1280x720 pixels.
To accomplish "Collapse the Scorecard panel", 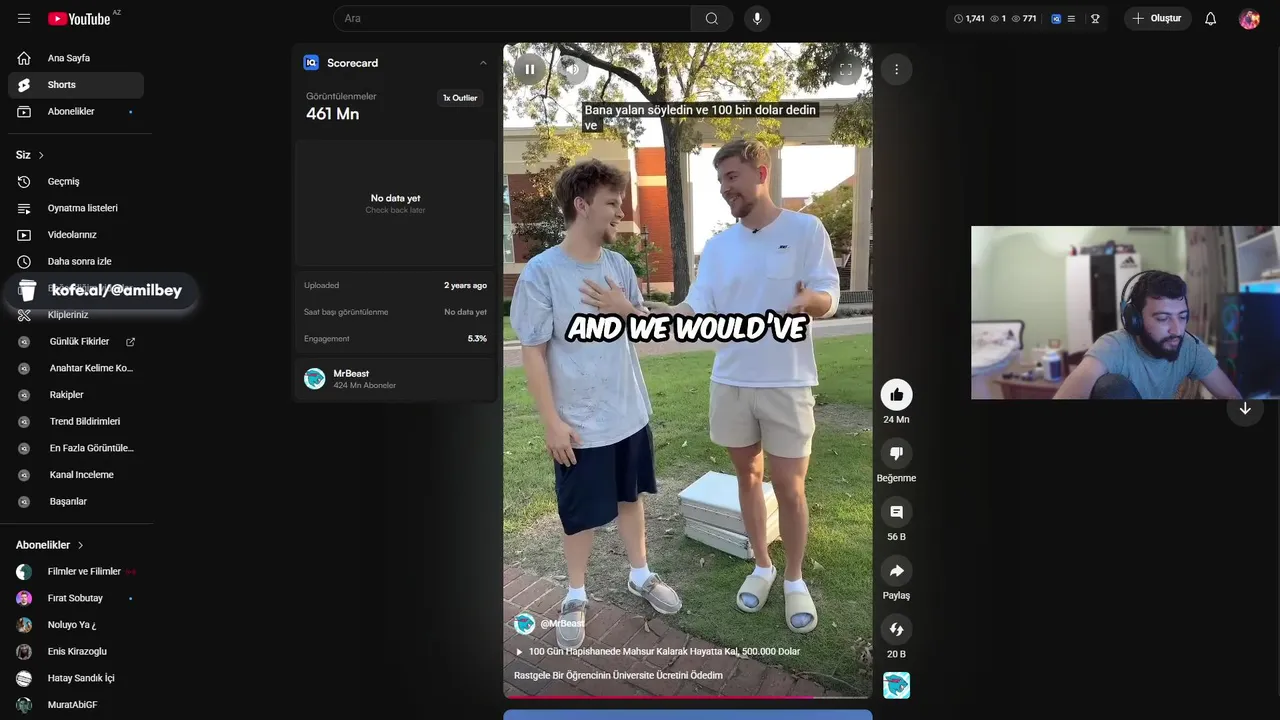I will [x=483, y=63].
